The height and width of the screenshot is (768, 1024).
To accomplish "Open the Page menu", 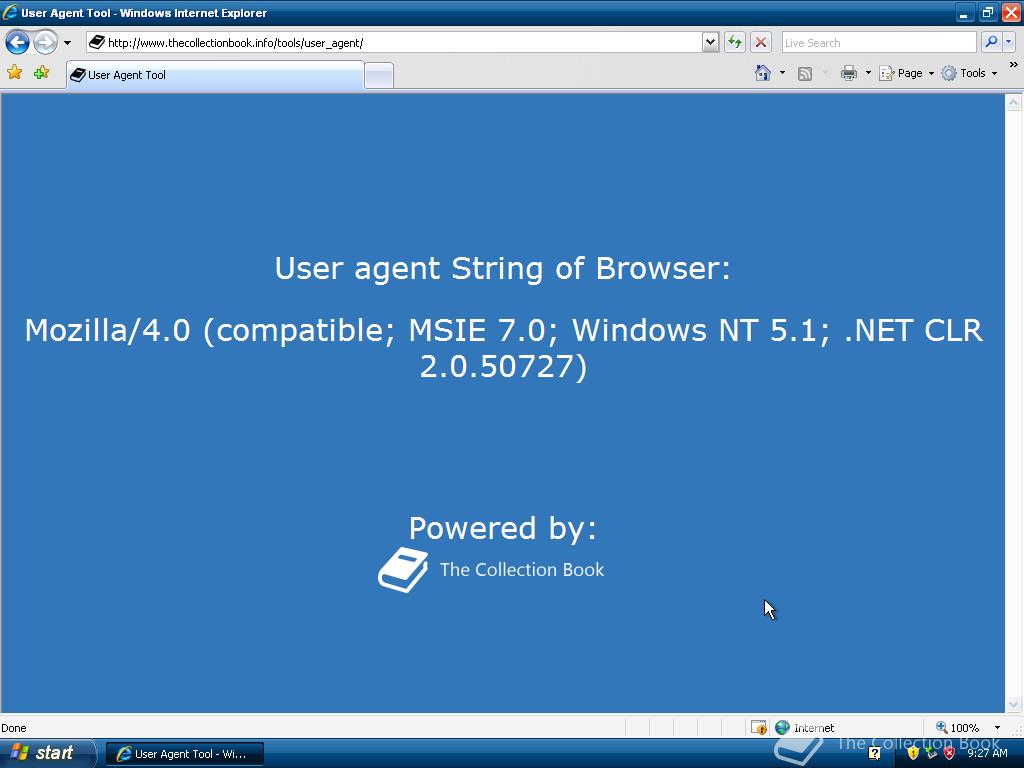I will click(906, 73).
